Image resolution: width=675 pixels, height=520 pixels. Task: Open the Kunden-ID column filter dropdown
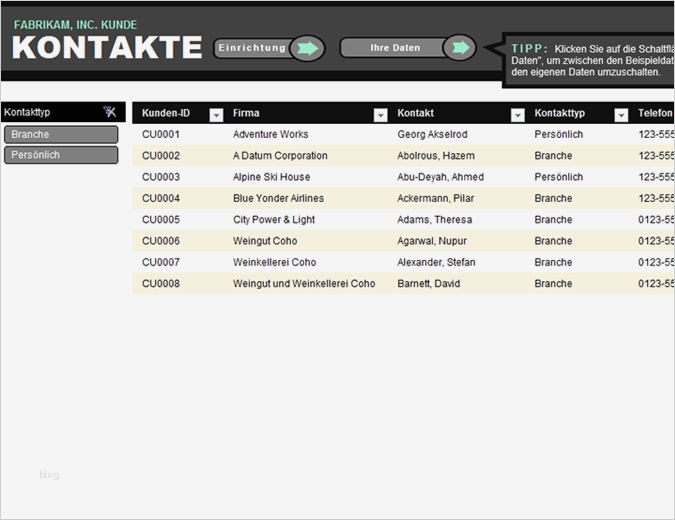pos(216,115)
